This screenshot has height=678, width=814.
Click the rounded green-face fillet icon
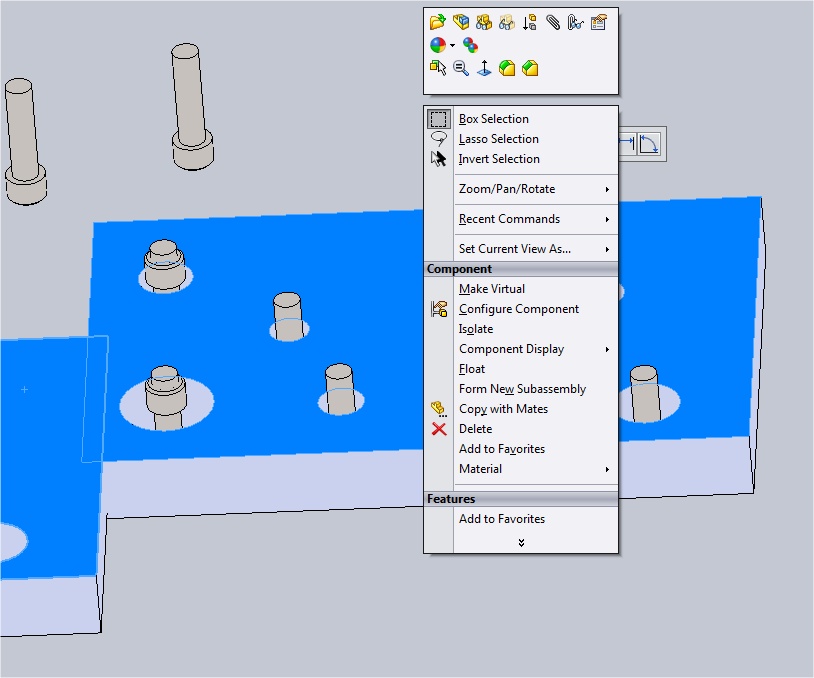tap(507, 68)
